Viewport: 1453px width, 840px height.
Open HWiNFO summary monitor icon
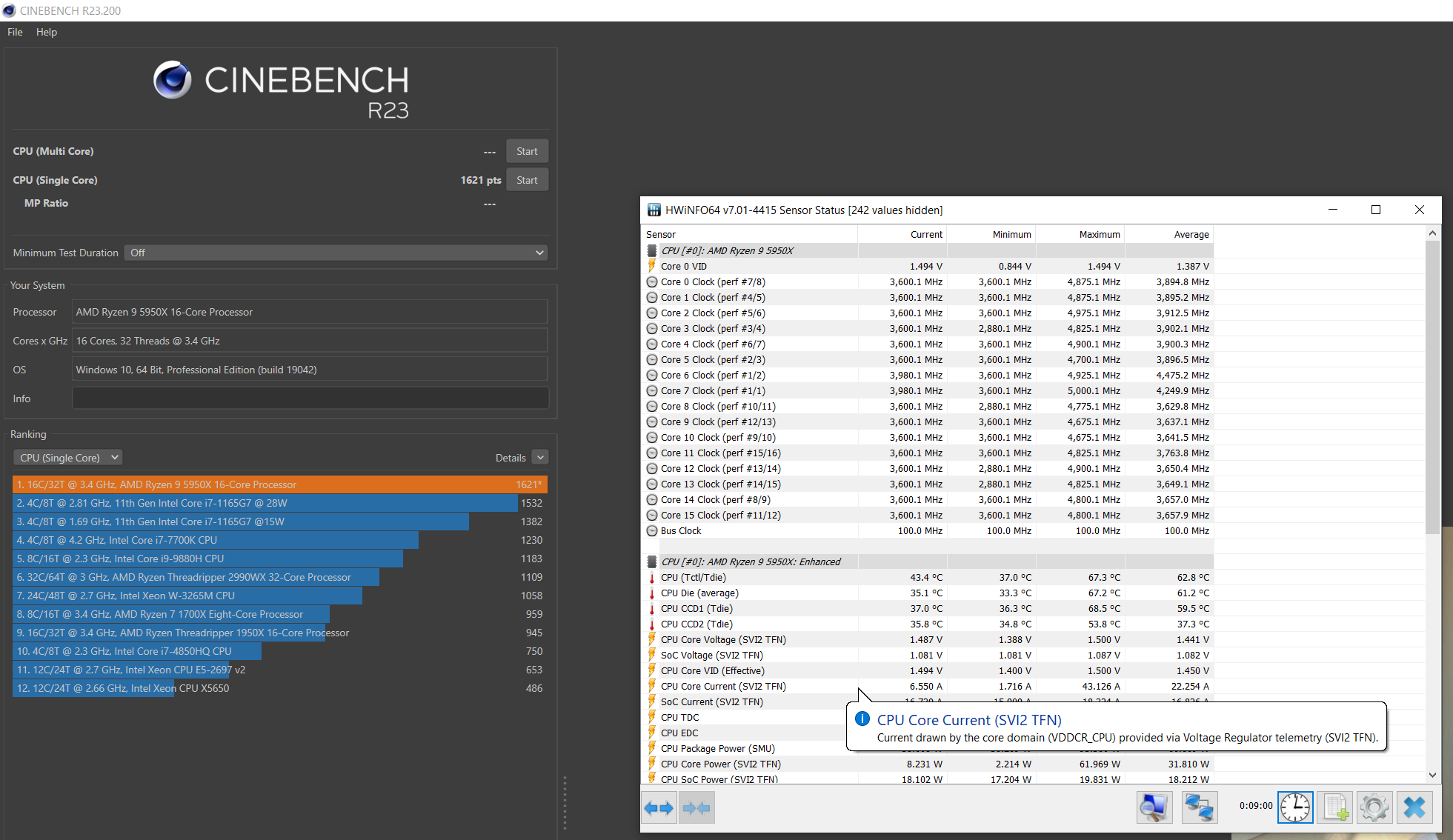point(1154,807)
